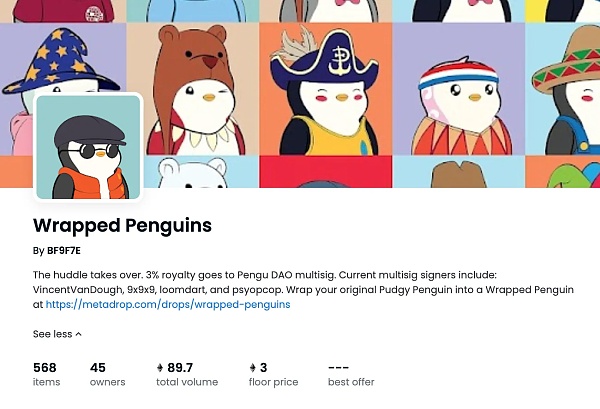Click the Ethereum icon beside total volume

pyautogui.click(x=160, y=368)
